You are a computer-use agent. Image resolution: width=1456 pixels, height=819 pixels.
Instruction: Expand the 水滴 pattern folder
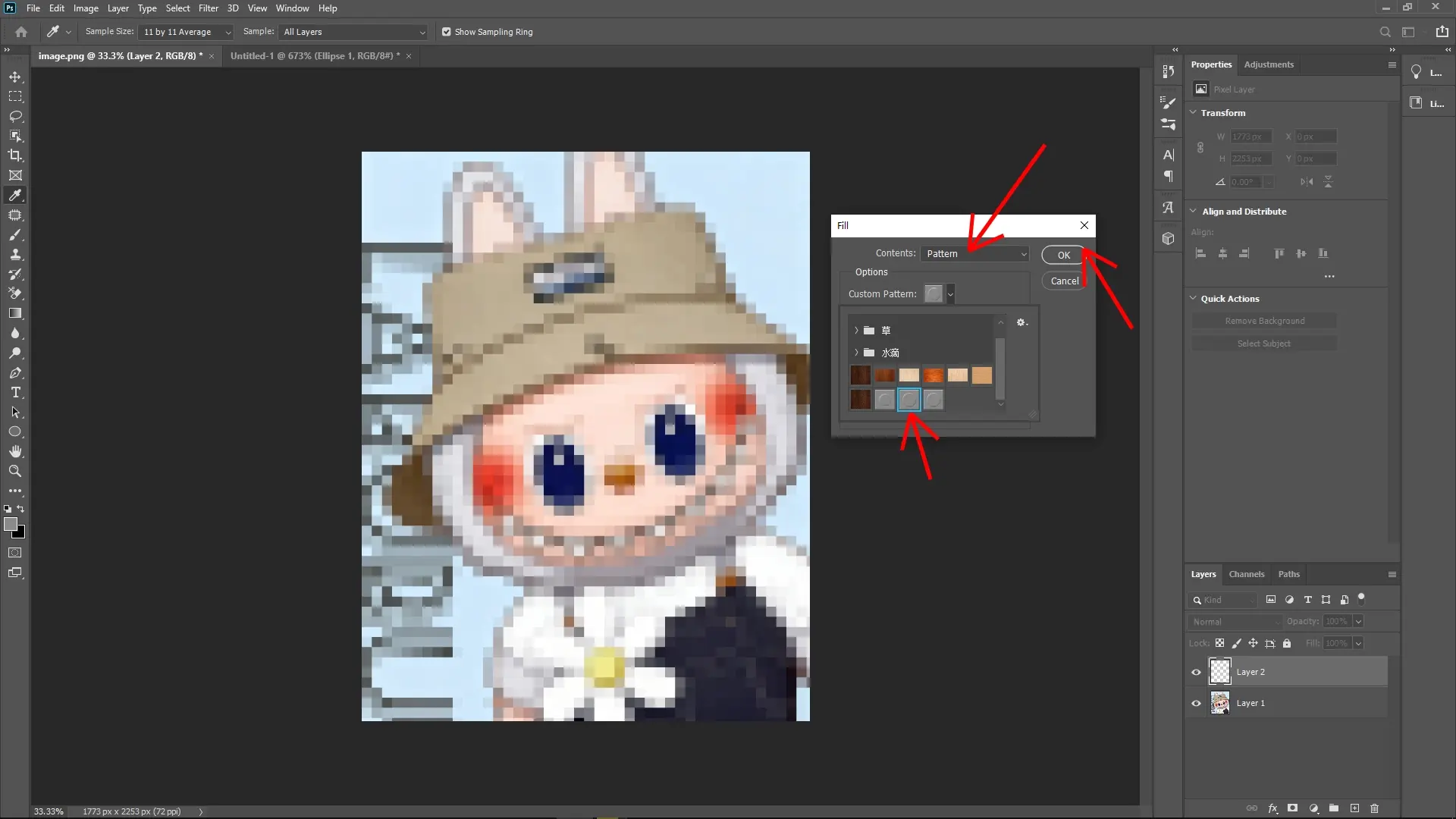[x=855, y=353]
